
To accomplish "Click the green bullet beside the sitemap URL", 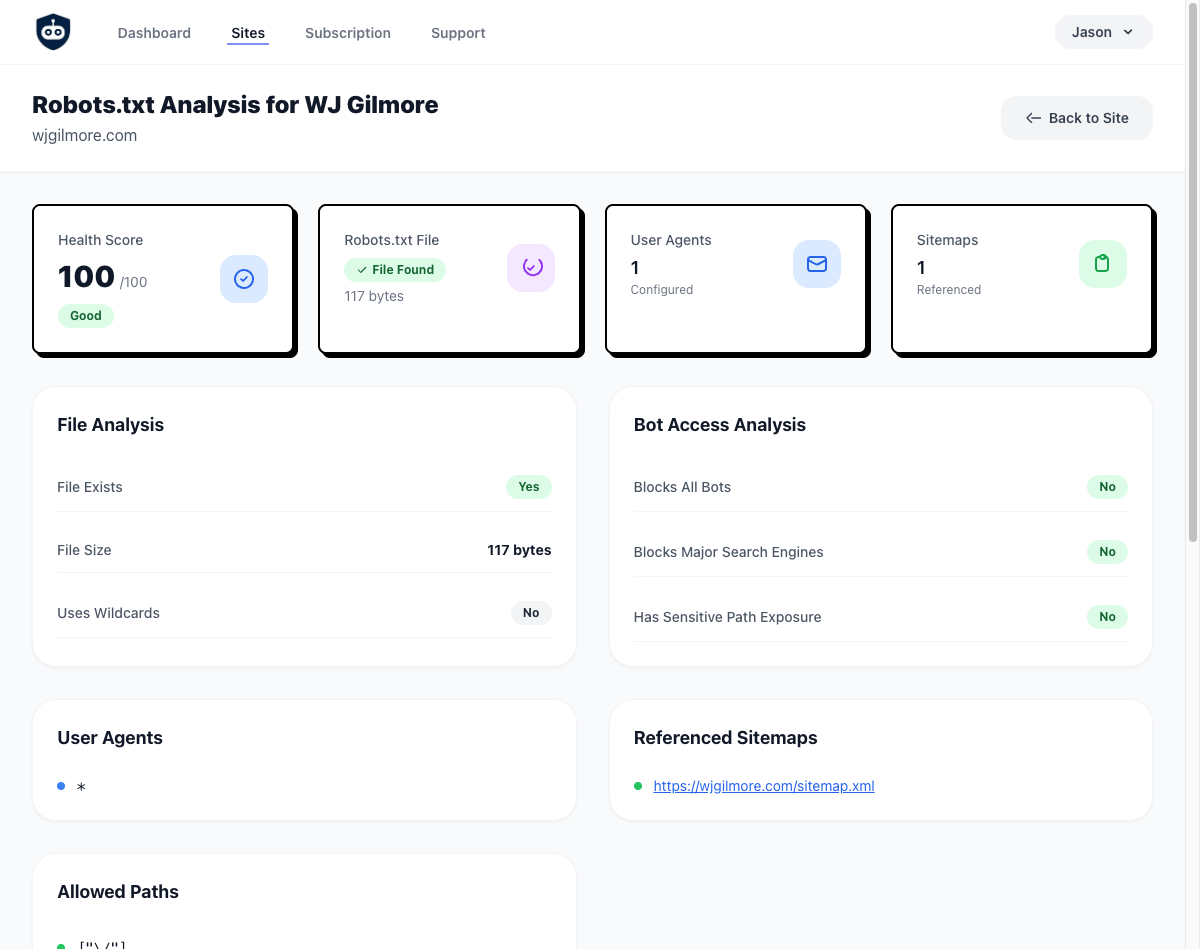I will 638,786.
